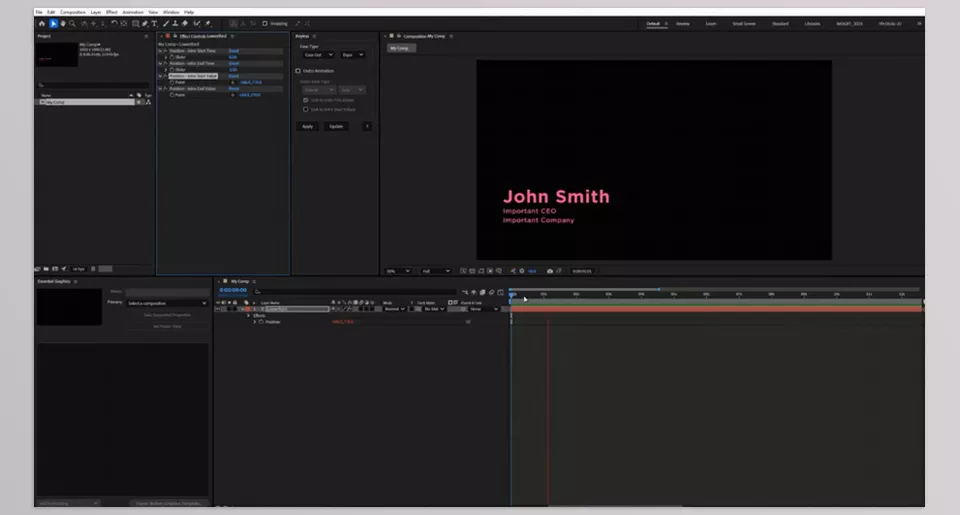The width and height of the screenshot is (960, 515).
Task: Collapse the Position - Intro Start Time effect
Action: (160, 51)
